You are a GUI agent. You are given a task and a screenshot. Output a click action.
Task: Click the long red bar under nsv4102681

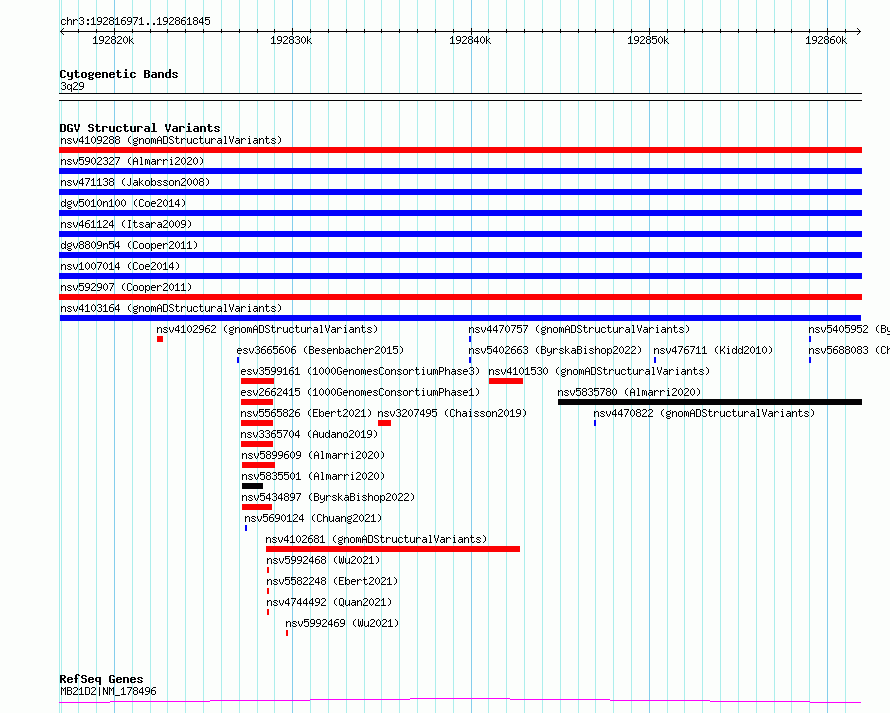(393, 549)
